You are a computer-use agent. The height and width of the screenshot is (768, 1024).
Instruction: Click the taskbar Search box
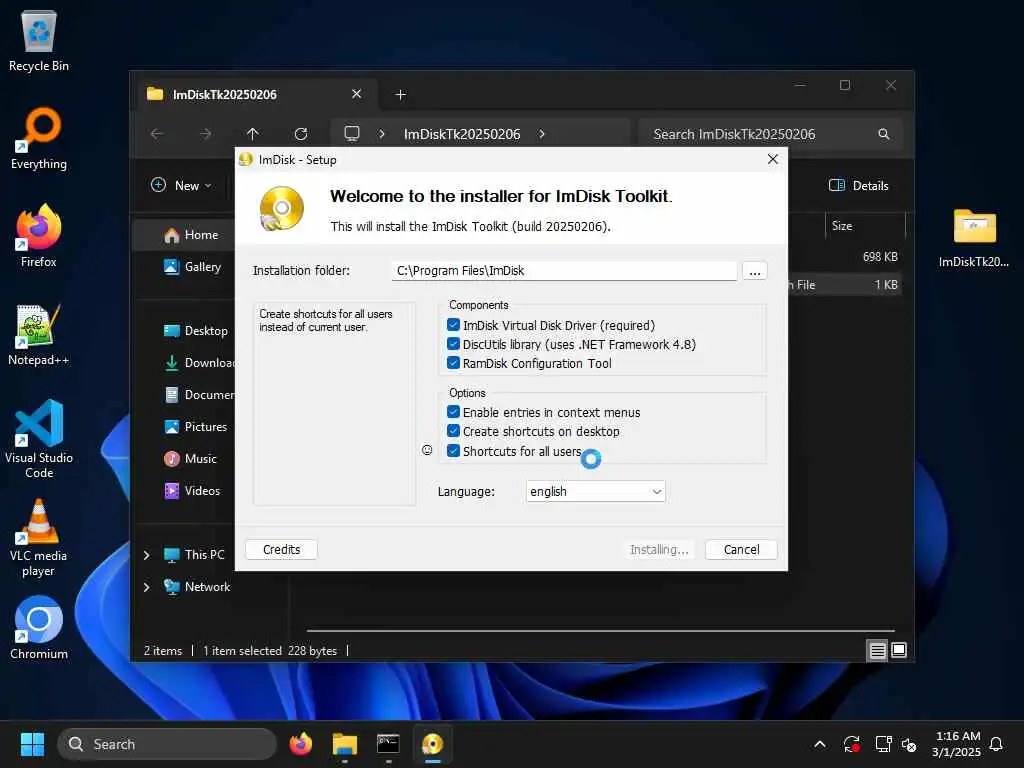coord(167,744)
